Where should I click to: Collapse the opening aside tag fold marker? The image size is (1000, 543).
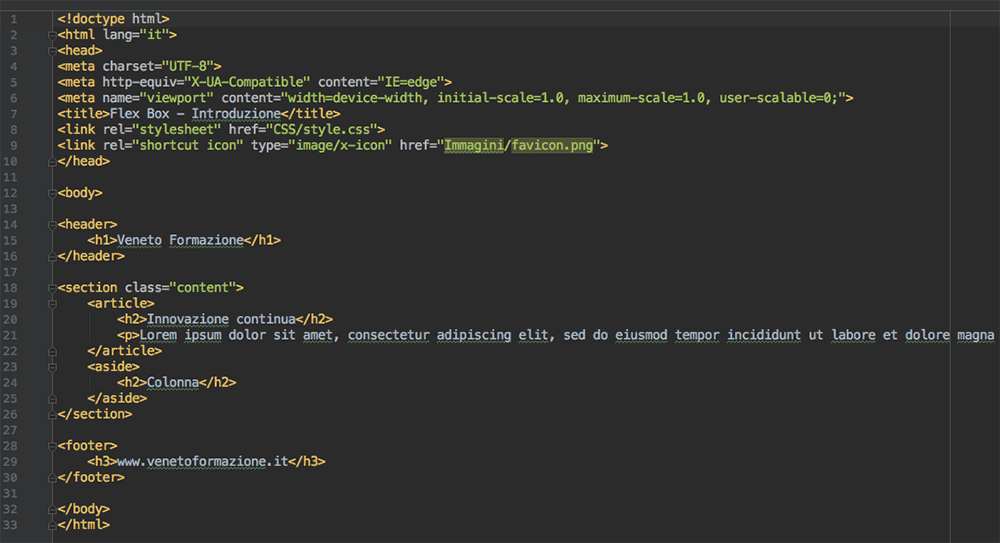click(52, 368)
